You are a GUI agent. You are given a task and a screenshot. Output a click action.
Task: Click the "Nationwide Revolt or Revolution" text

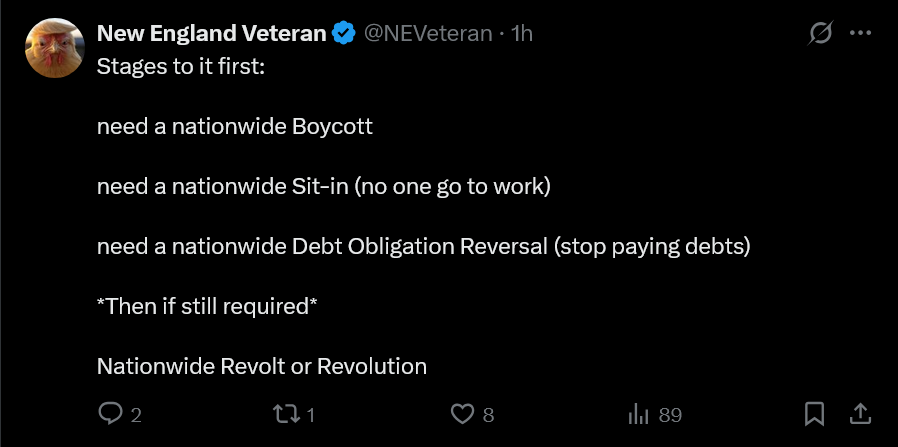(262, 365)
